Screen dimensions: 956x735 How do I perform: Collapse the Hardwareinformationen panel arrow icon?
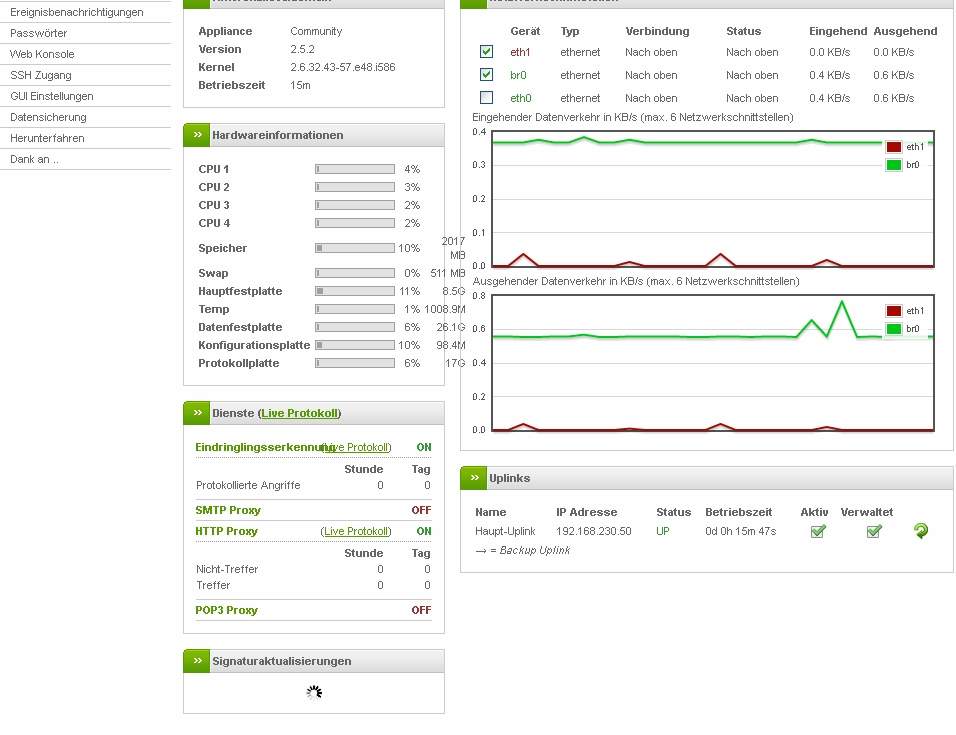click(x=197, y=135)
